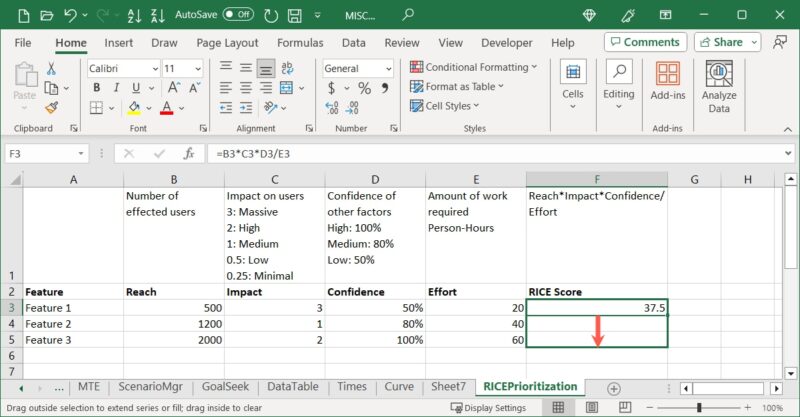Screen dimensions: 800x417
Task: Toggle Bottom Align button
Action: [266, 68]
